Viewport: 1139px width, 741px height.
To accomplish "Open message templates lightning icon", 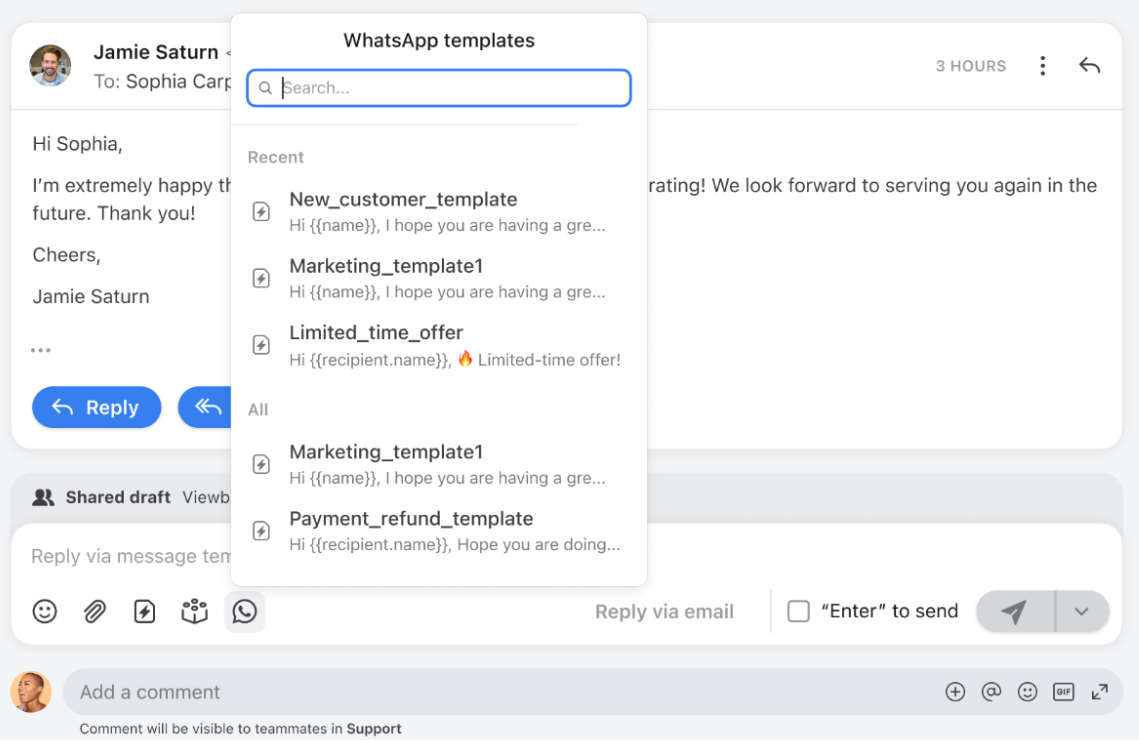I will click(x=145, y=612).
